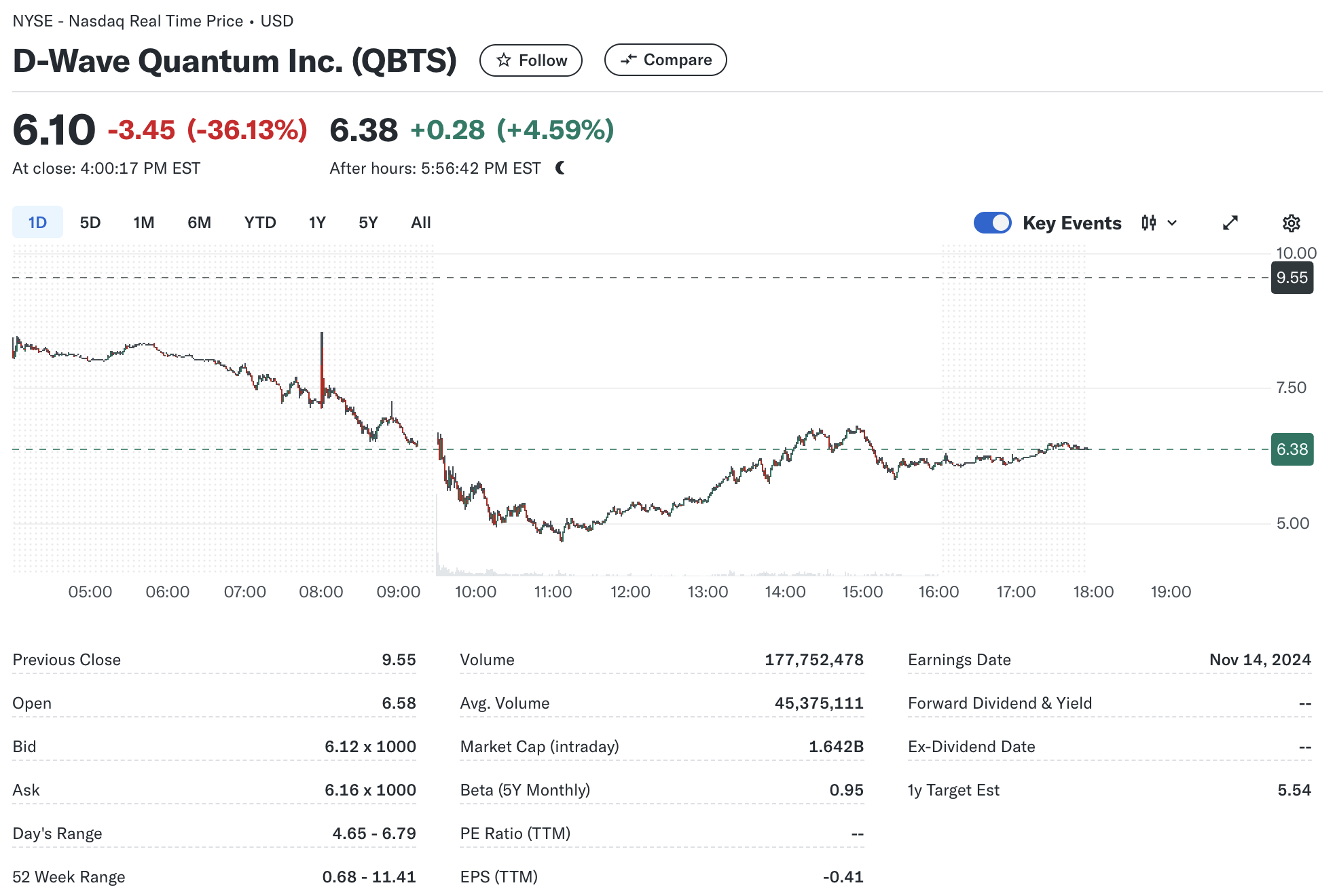Image resolution: width=1335 pixels, height=896 pixels.
Task: Click the compare arrows icon
Action: point(628,60)
